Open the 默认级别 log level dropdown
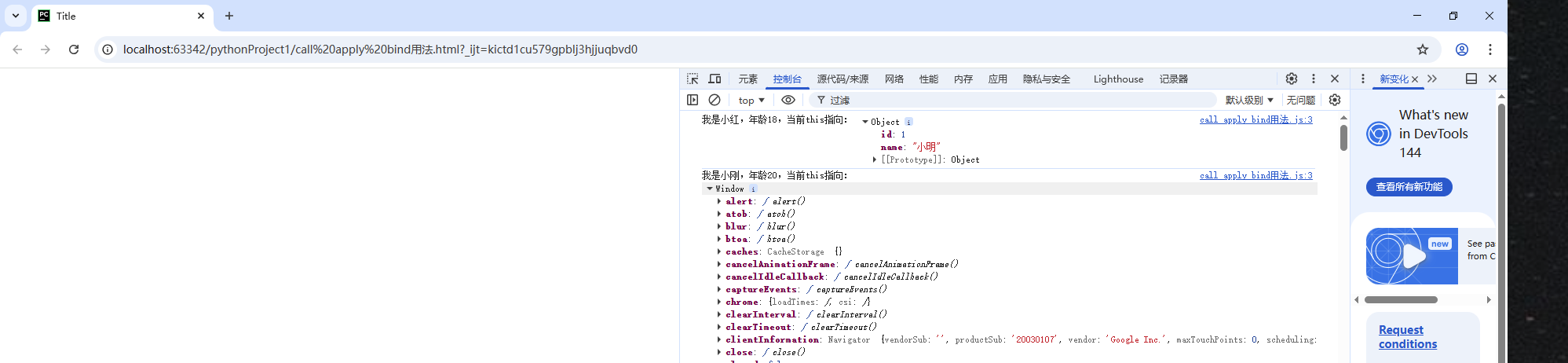Image resolution: width=1568 pixels, height=363 pixels. click(1249, 100)
